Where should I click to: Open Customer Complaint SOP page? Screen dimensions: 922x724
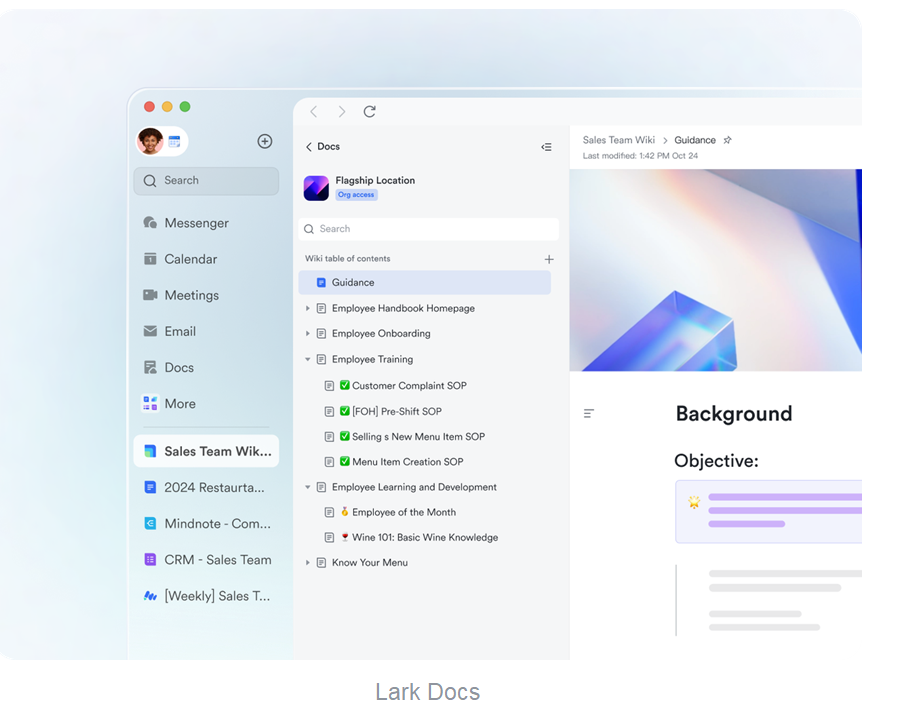tap(408, 386)
